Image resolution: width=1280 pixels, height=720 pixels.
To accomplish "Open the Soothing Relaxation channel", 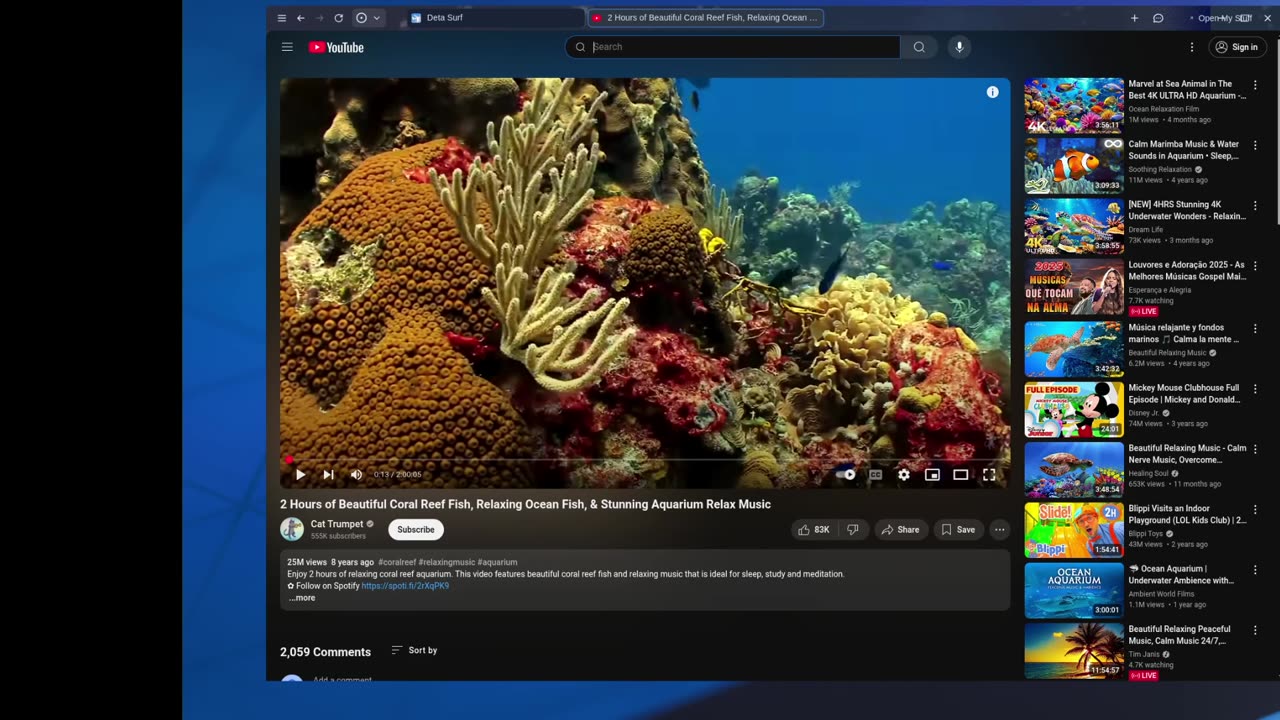I will (1160, 169).
